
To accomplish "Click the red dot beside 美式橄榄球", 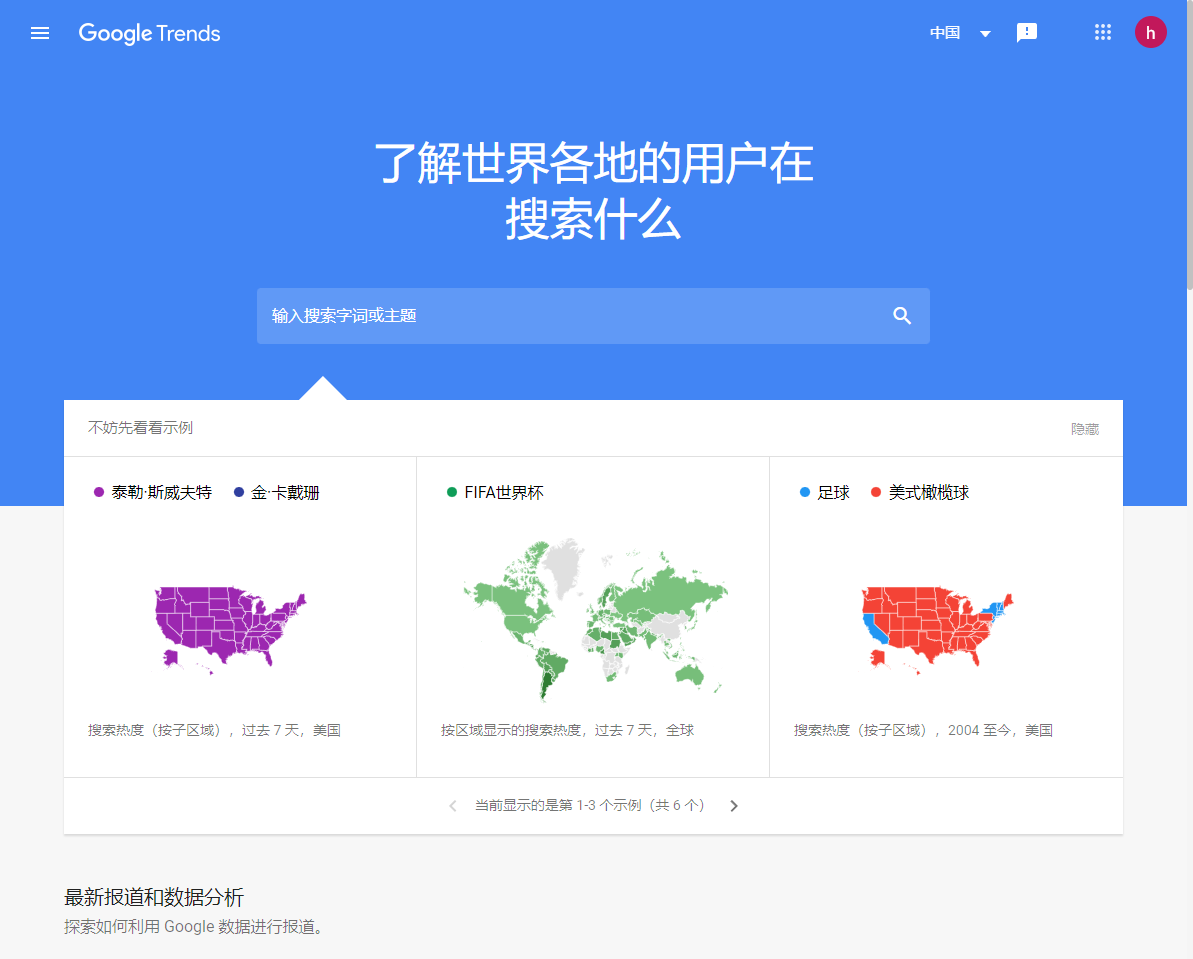I will tap(876, 492).
